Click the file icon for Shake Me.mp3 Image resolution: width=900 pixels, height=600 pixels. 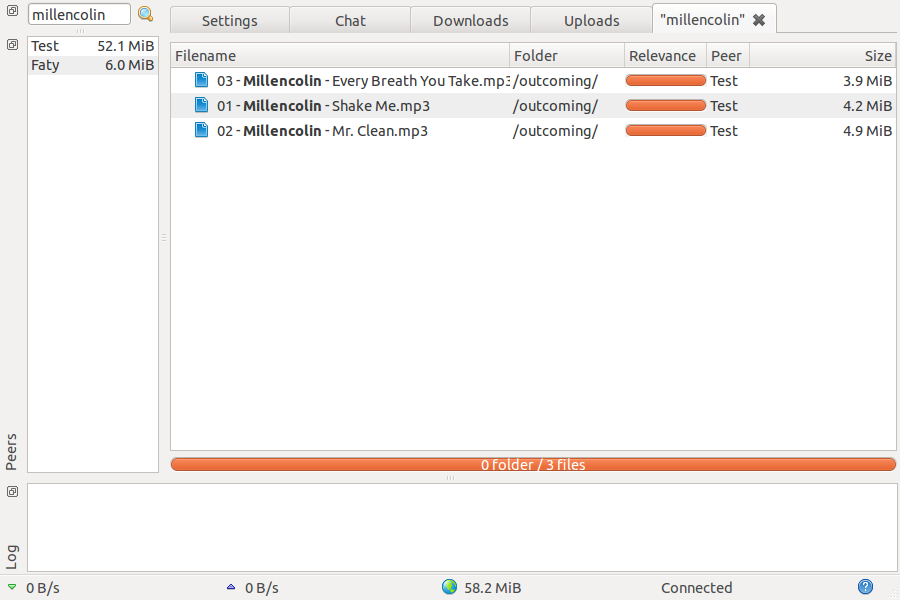[202, 105]
